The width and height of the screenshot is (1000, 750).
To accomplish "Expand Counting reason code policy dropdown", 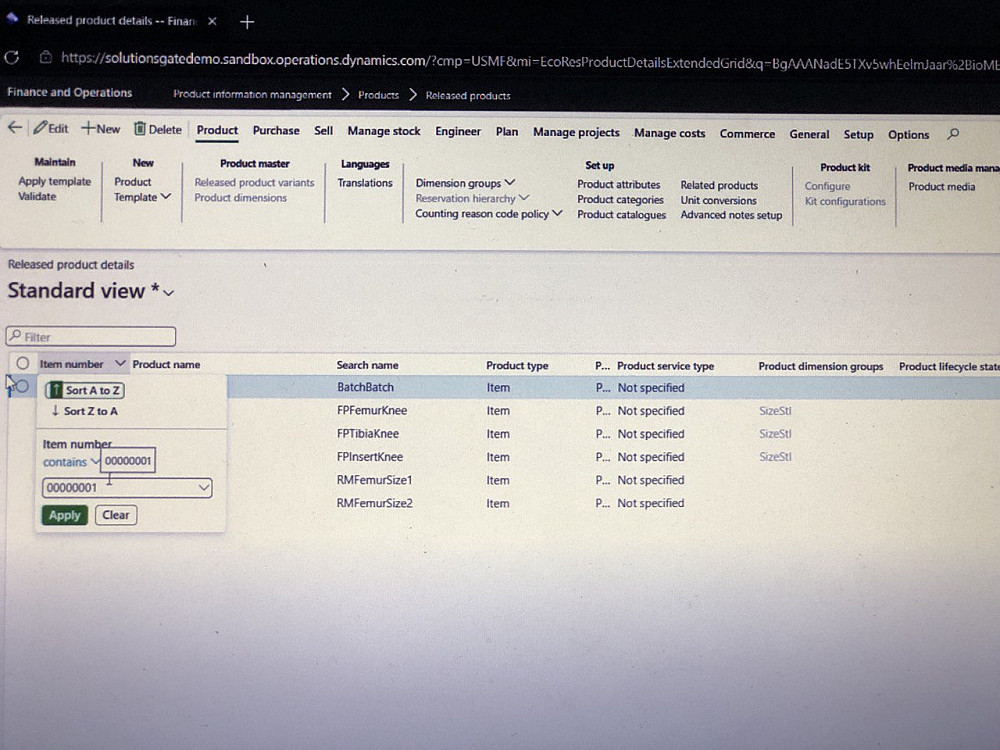I will [489, 214].
